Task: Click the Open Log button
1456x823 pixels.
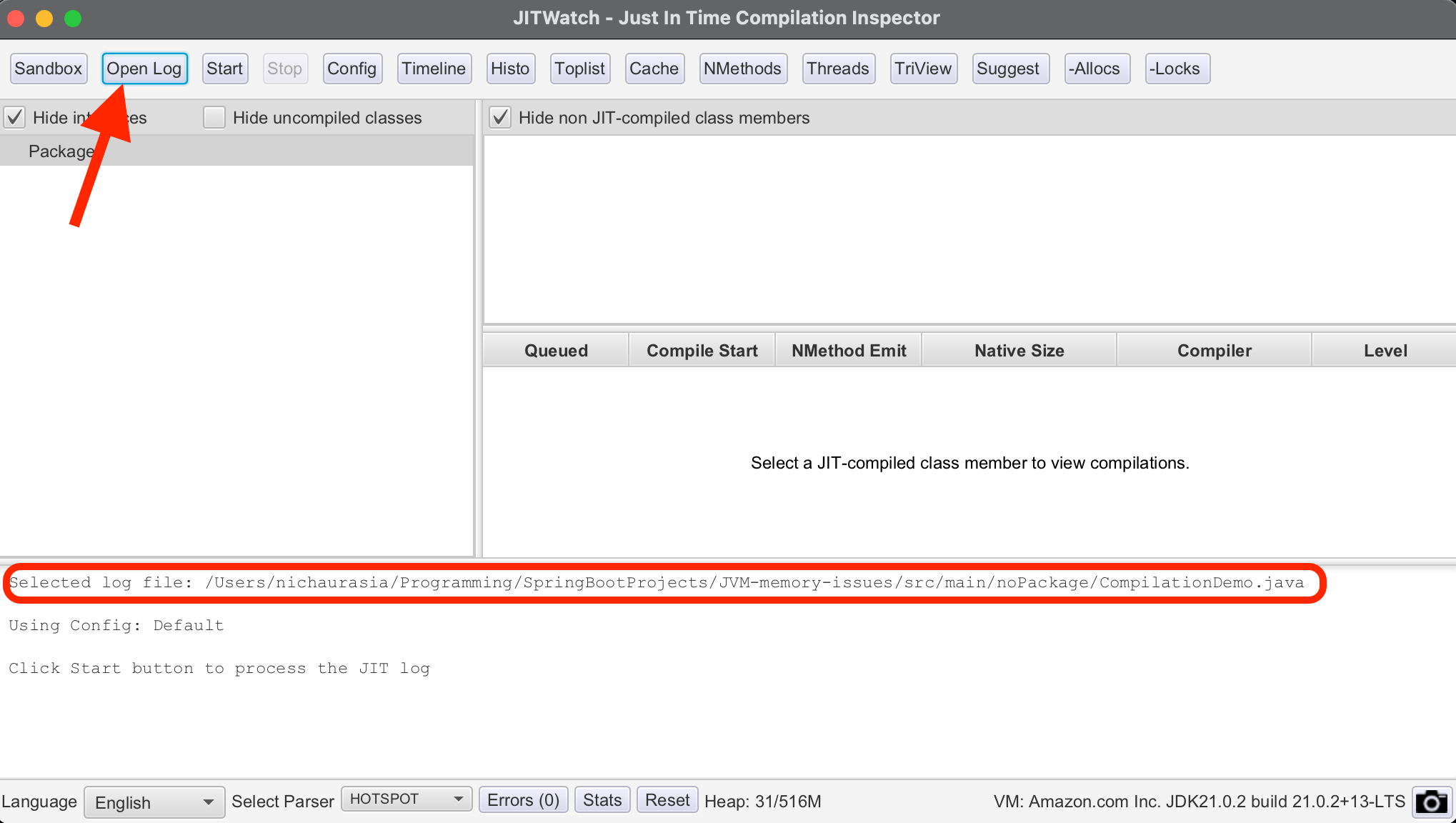Action: pos(144,69)
